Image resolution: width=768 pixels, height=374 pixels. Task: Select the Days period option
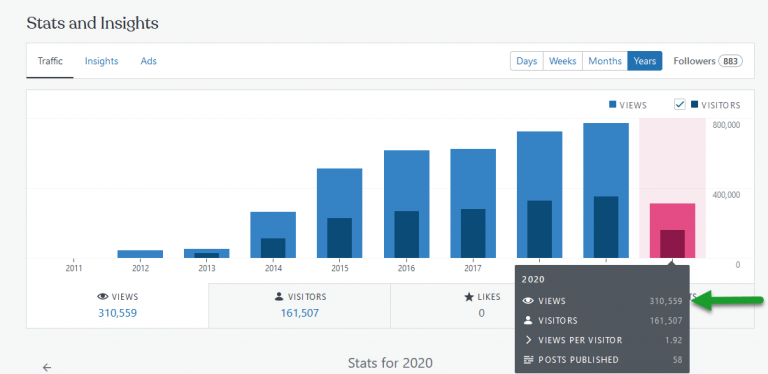point(527,61)
